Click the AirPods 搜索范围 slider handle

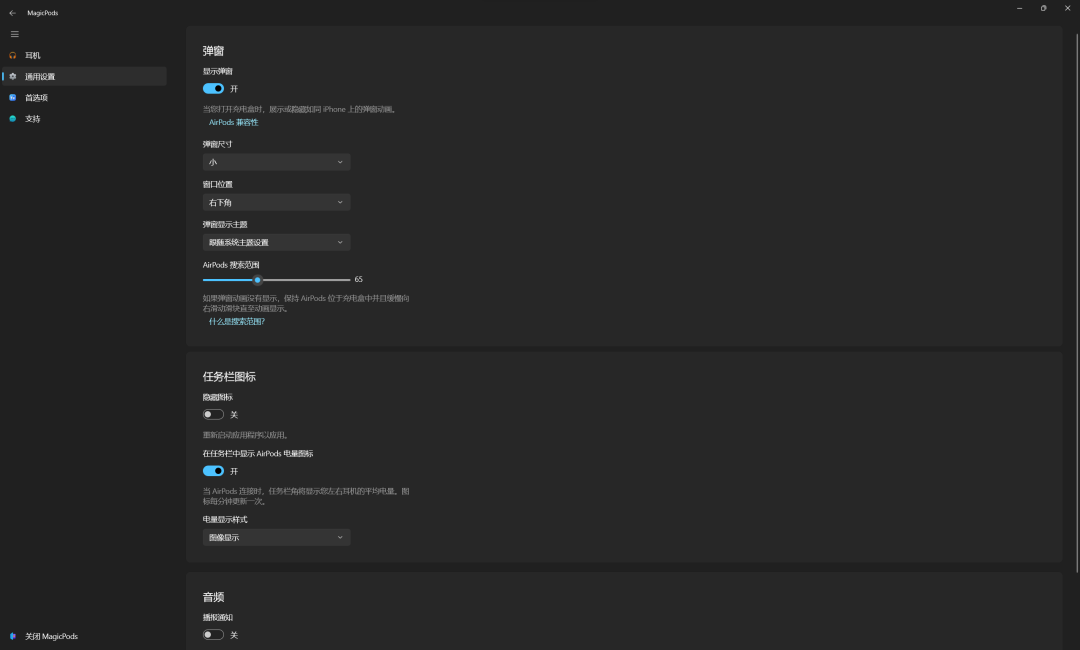pyautogui.click(x=258, y=280)
